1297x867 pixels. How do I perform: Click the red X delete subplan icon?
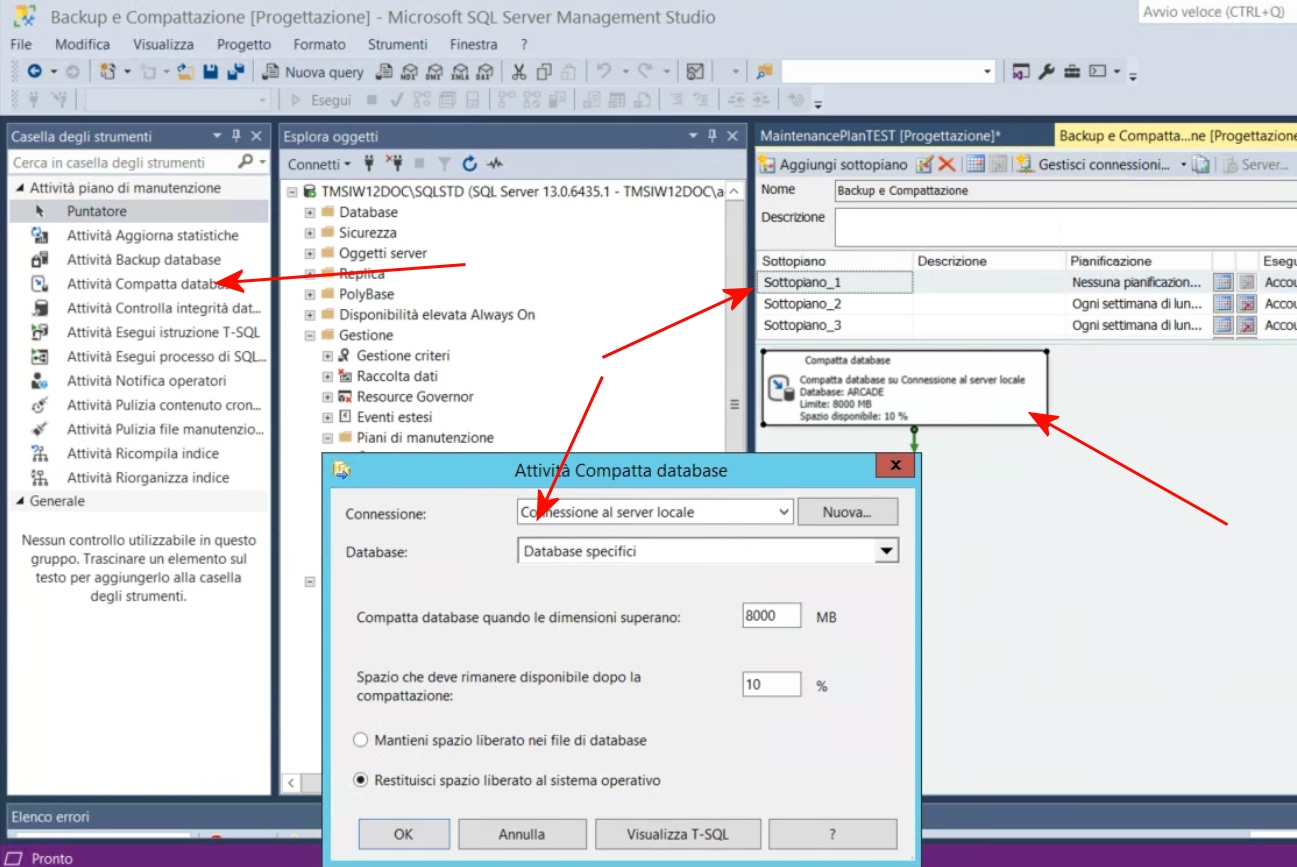pyautogui.click(x=946, y=165)
